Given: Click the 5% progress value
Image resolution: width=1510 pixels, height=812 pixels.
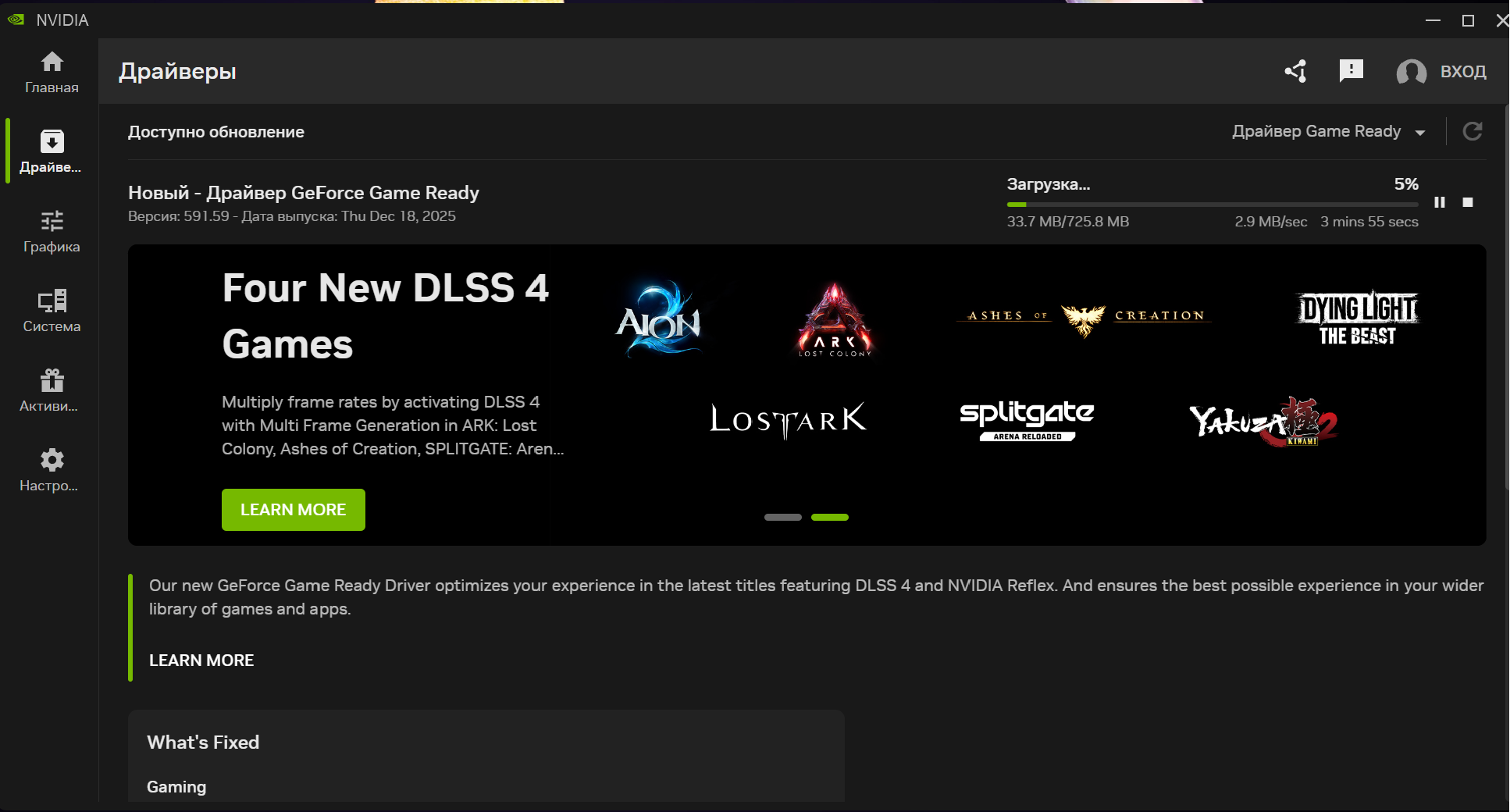Looking at the screenshot, I should (1406, 184).
